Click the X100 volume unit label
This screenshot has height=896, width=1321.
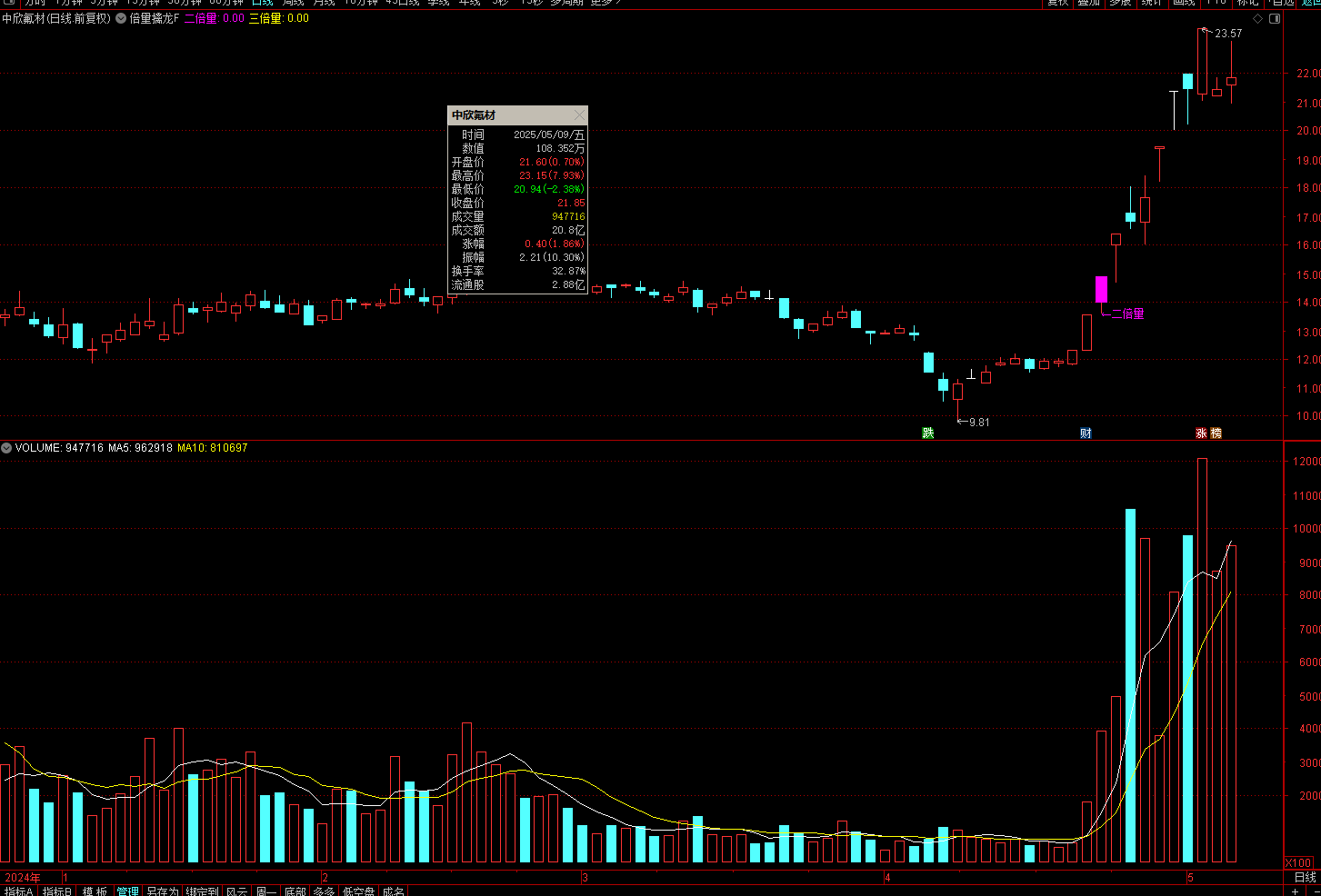1298,862
